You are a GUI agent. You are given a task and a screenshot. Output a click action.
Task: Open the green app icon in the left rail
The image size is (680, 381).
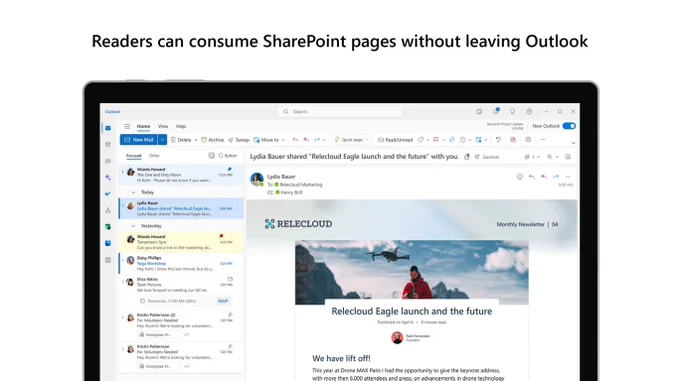[108, 227]
